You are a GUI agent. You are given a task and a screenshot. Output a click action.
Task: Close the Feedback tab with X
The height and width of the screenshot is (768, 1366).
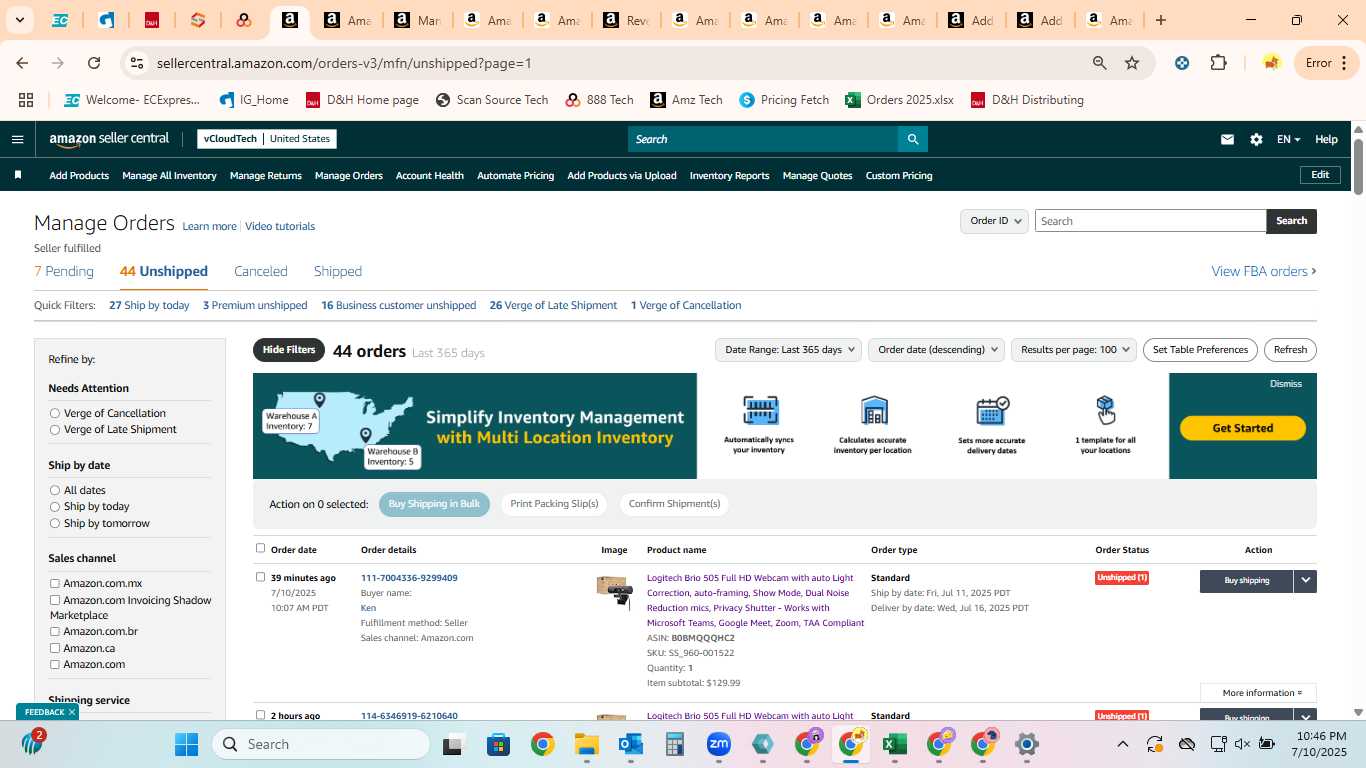(x=72, y=712)
